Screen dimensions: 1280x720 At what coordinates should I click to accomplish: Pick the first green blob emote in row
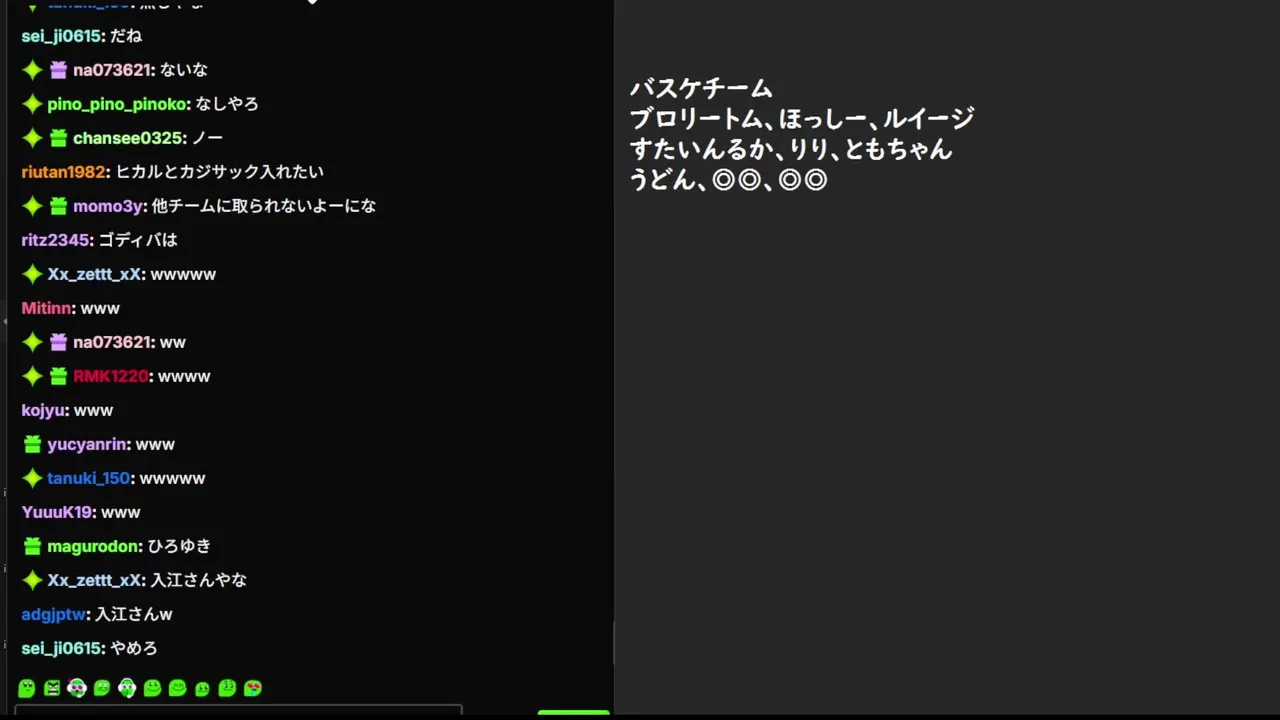click(27, 688)
